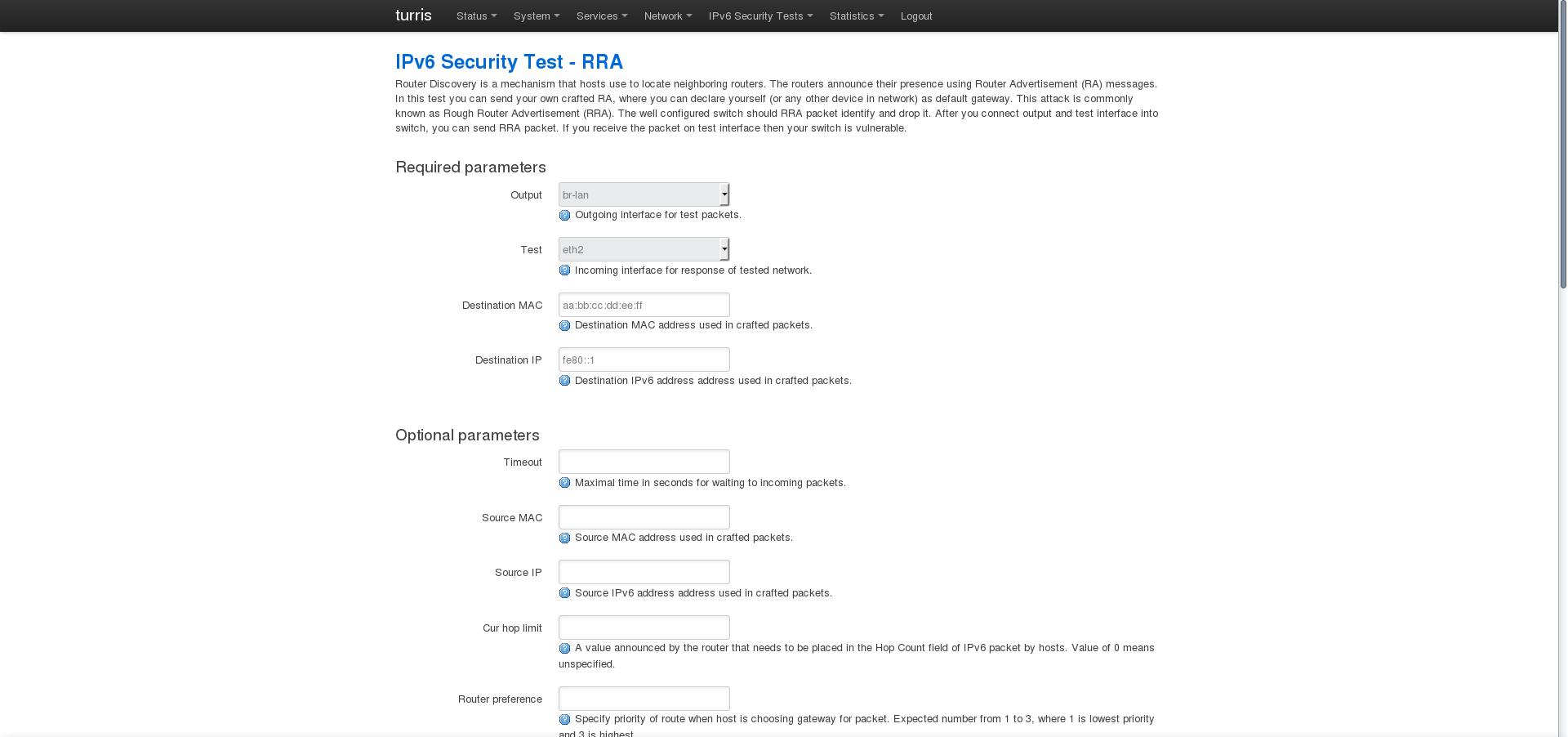Click help icon under Destination IP field

tap(564, 381)
